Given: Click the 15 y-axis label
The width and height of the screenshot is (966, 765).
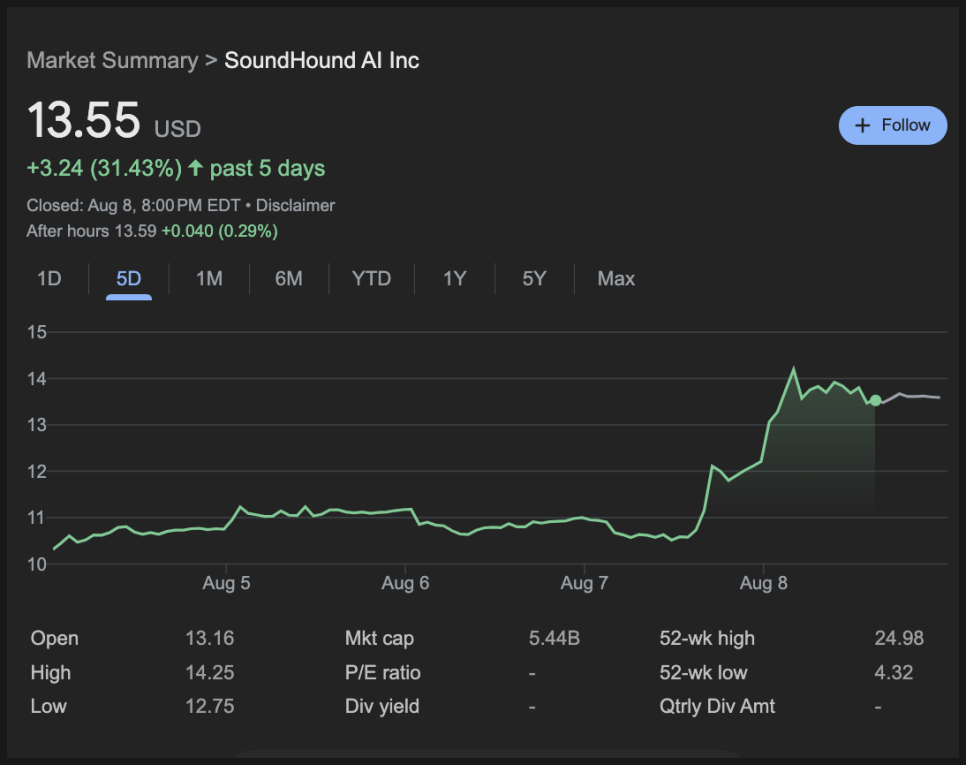Looking at the screenshot, I should click(x=37, y=332).
